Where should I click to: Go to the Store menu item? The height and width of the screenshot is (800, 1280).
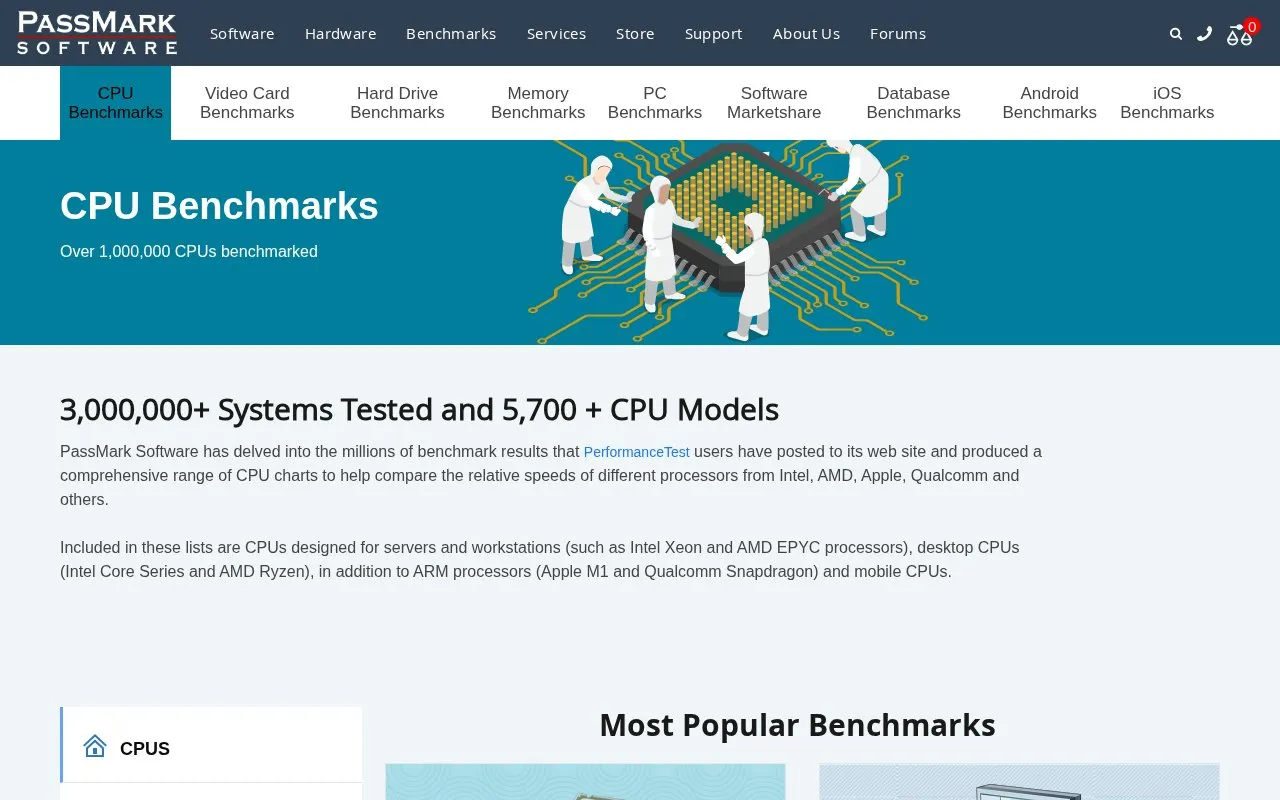pos(635,34)
